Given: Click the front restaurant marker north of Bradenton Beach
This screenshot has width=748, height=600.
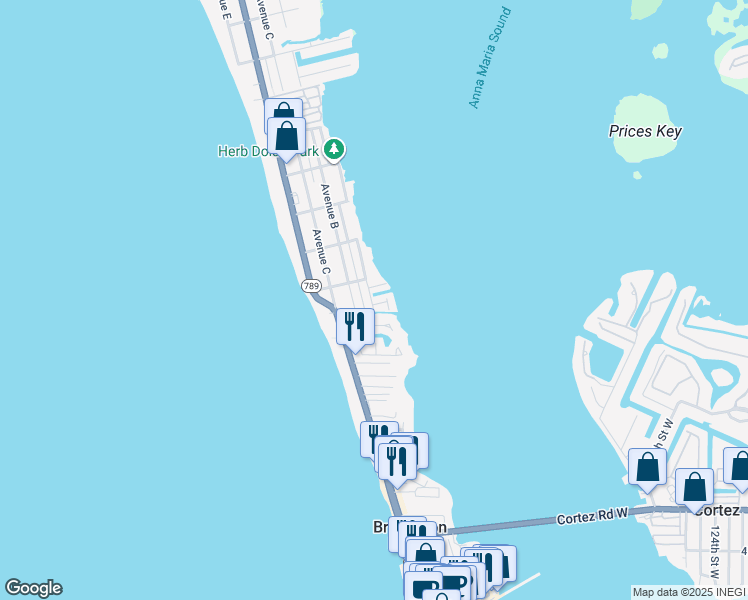Looking at the screenshot, I should (x=397, y=464).
